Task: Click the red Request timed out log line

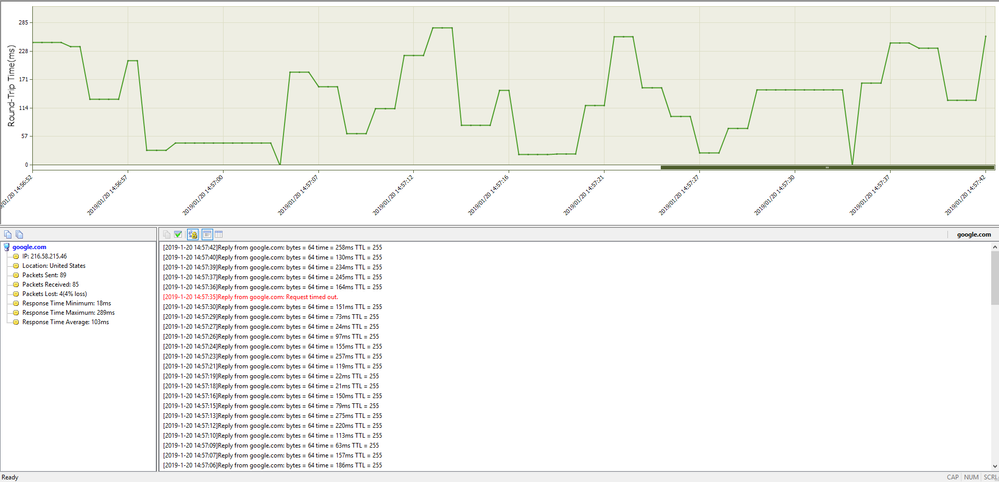Action: (x=264, y=297)
